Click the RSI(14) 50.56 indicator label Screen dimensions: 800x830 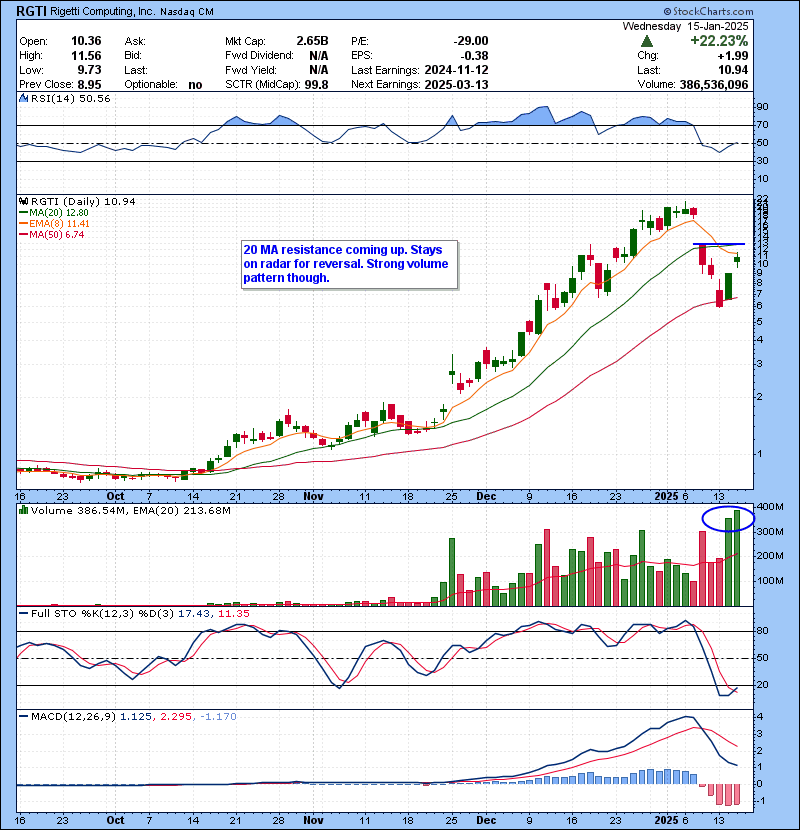tap(70, 98)
